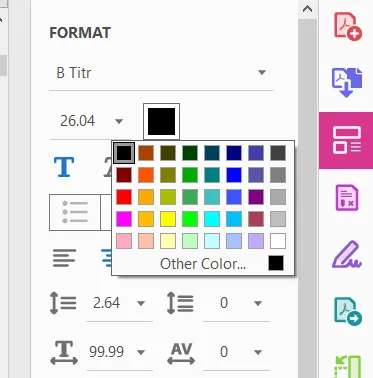Click the FORMAT section heading

(x=80, y=33)
